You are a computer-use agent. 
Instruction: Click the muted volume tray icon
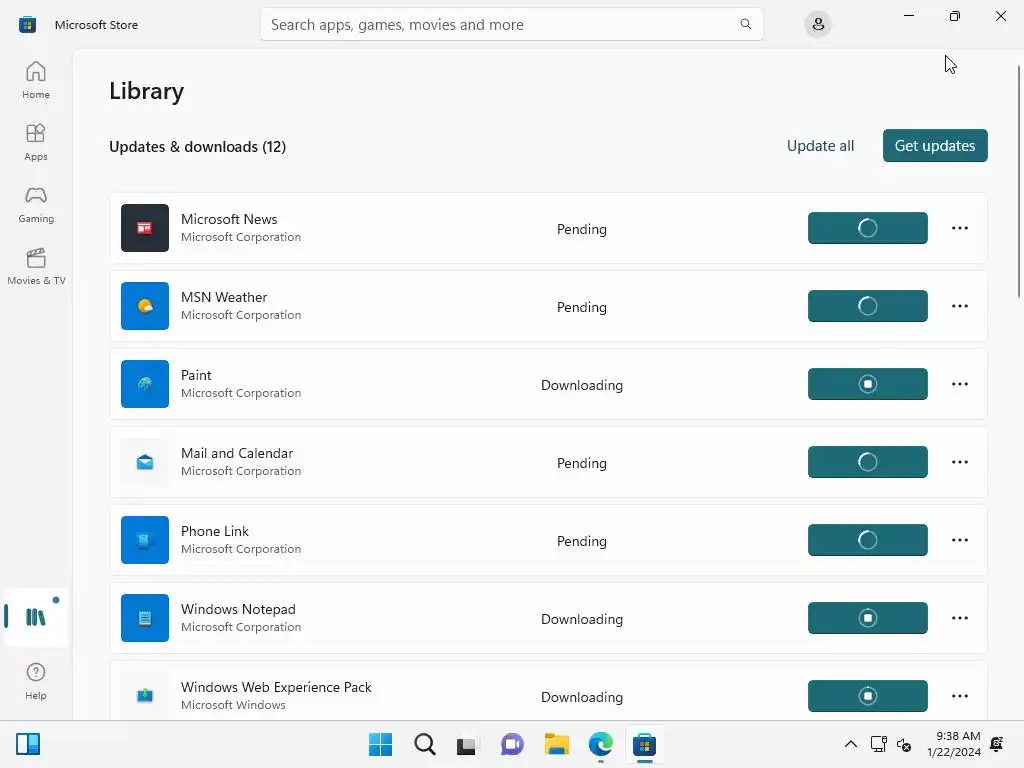904,744
